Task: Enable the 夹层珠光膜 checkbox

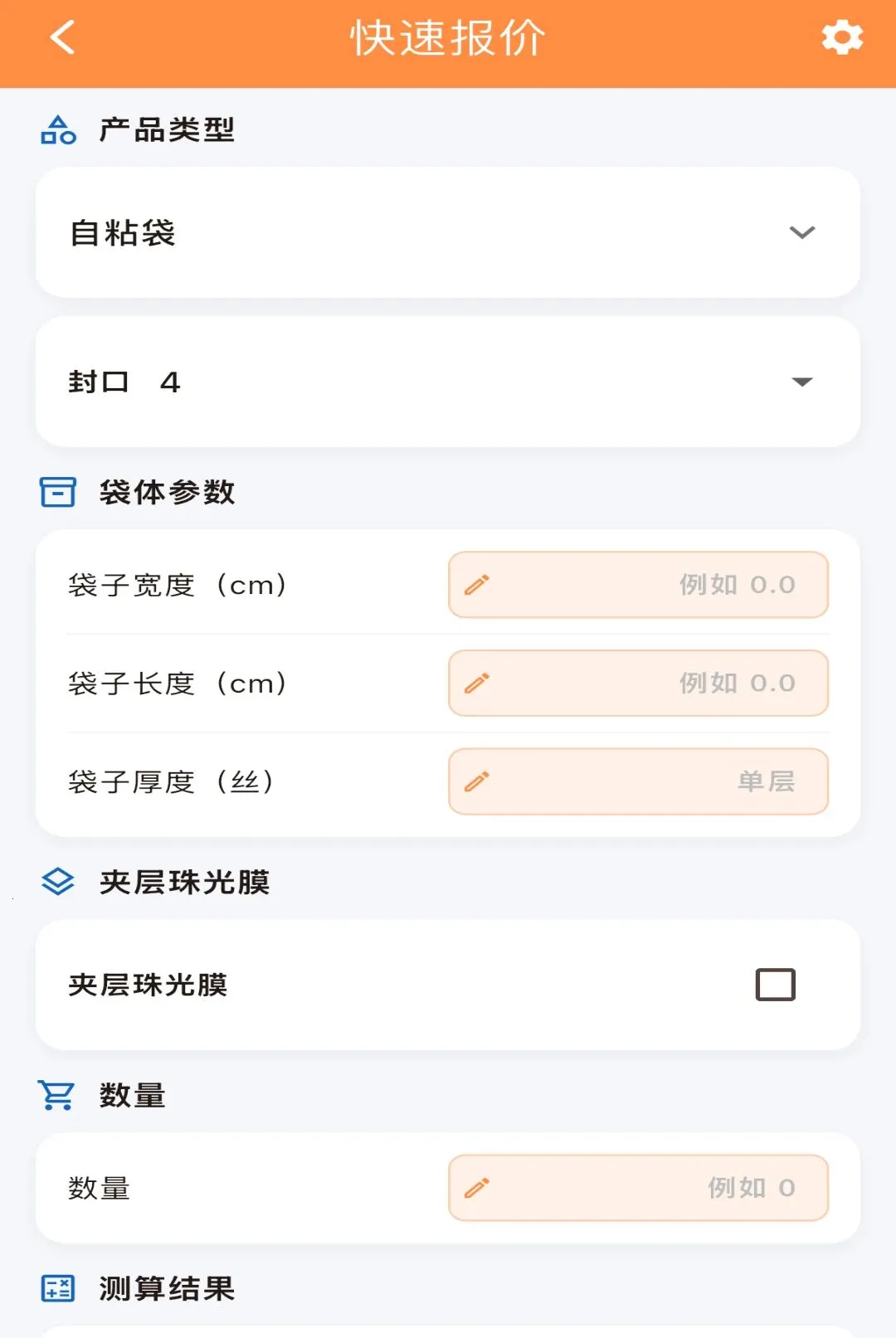Action: click(776, 985)
